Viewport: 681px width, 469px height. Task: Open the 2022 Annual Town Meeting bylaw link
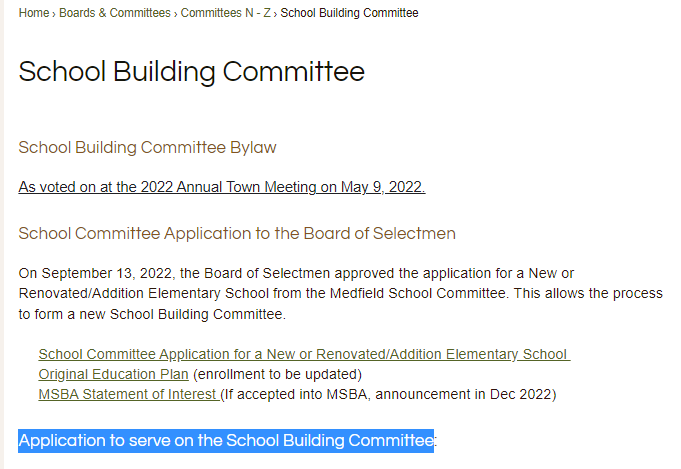coord(221,187)
